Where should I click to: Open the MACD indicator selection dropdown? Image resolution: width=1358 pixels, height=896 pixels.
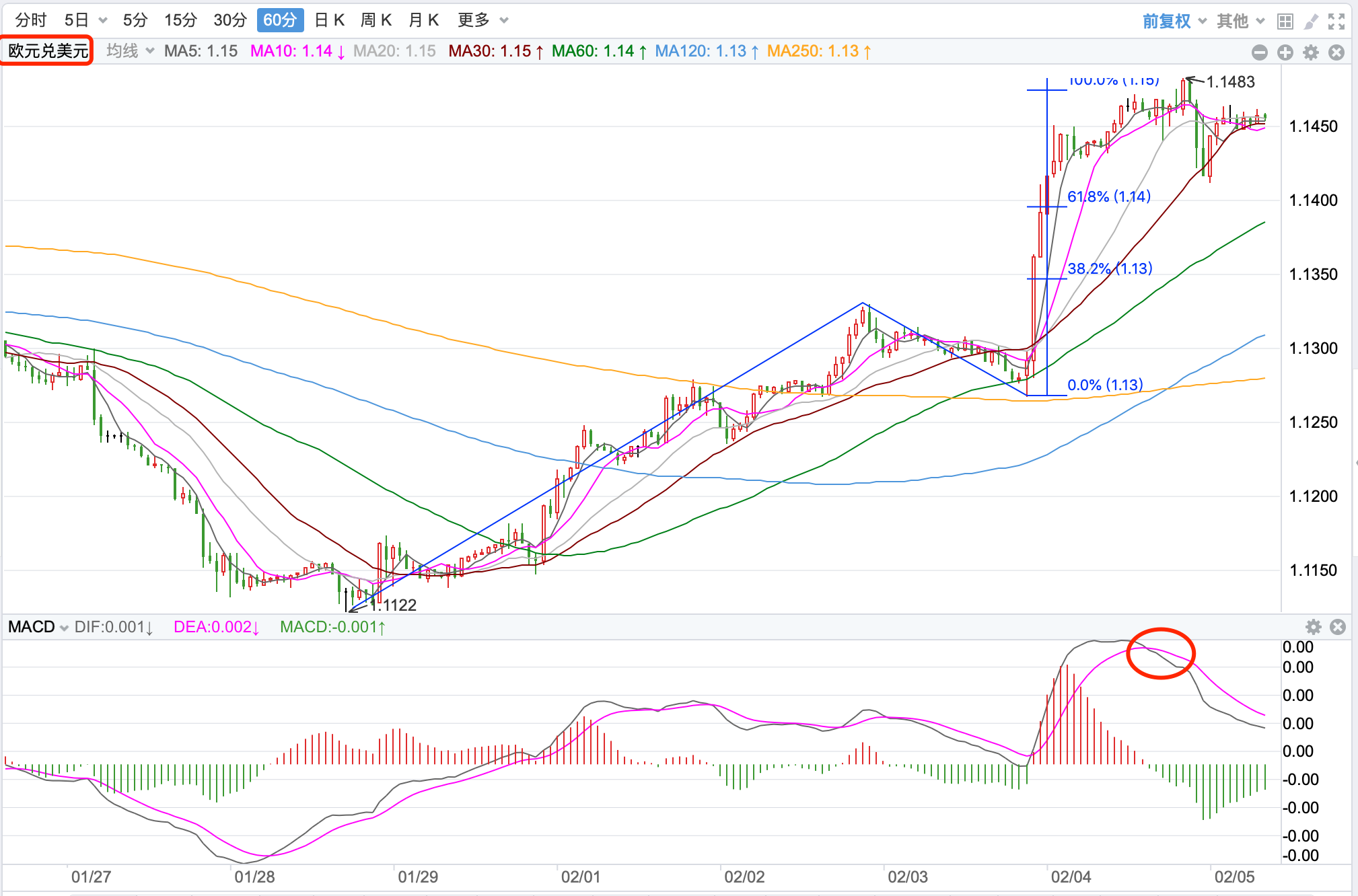pyautogui.click(x=38, y=627)
